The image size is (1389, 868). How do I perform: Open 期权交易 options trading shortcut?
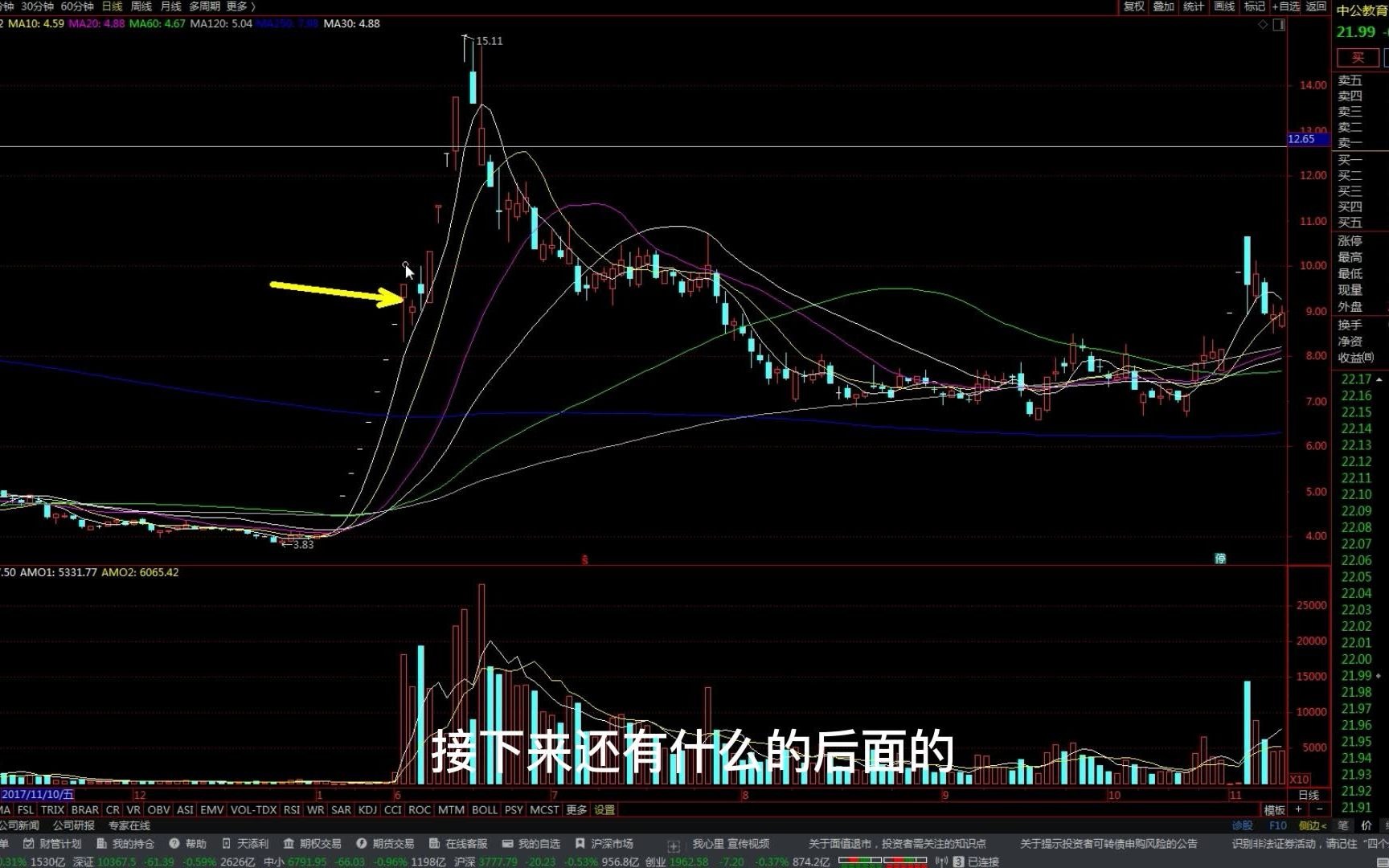[312, 843]
